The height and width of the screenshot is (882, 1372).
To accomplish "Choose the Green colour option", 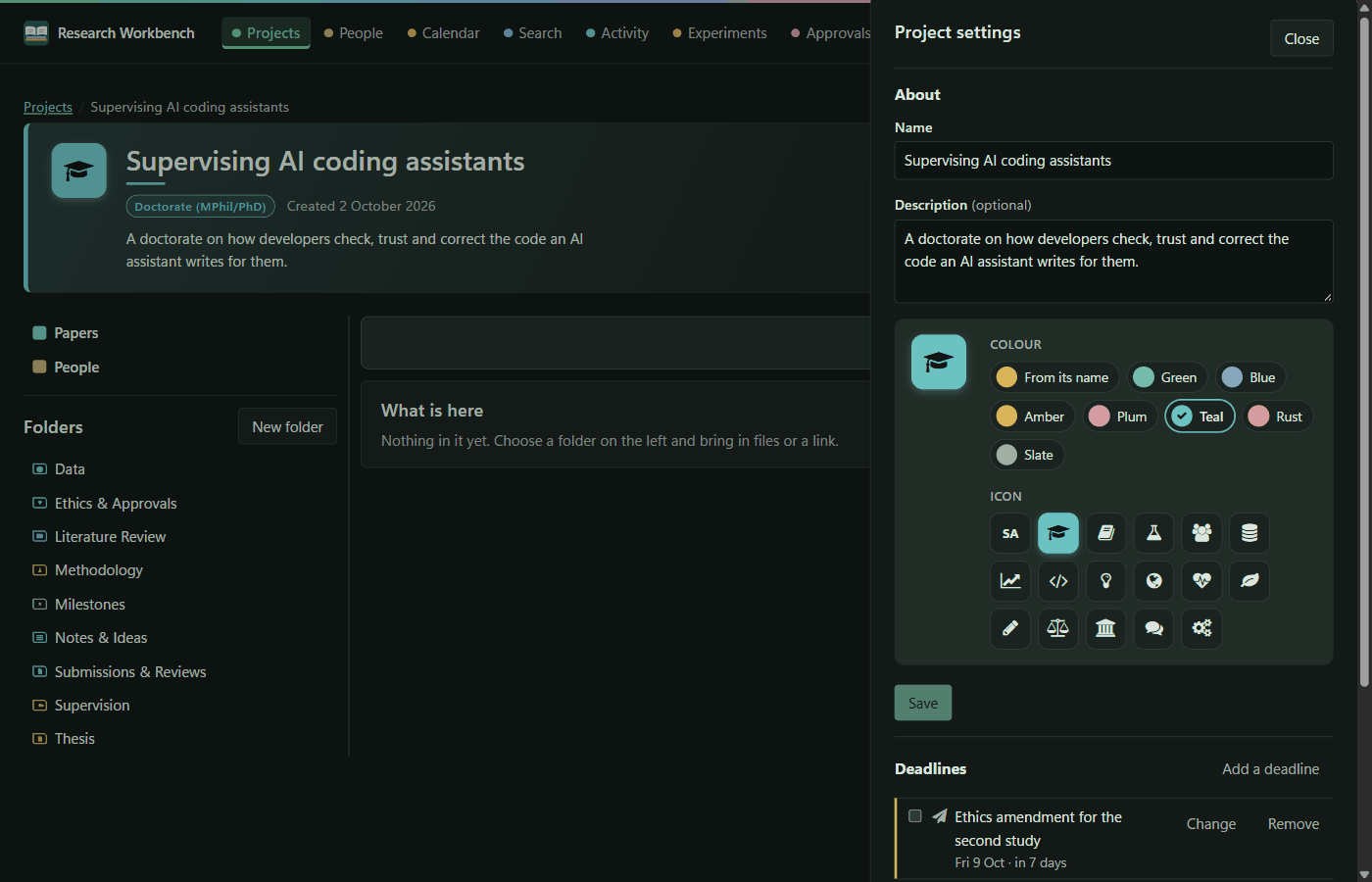I will tap(1166, 377).
